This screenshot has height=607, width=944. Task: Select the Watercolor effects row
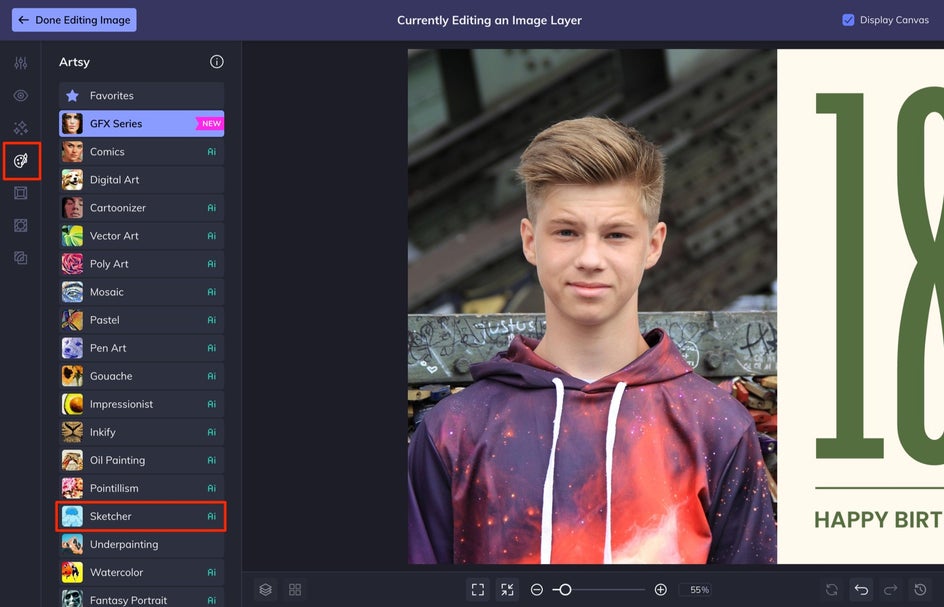pyautogui.click(x=141, y=572)
